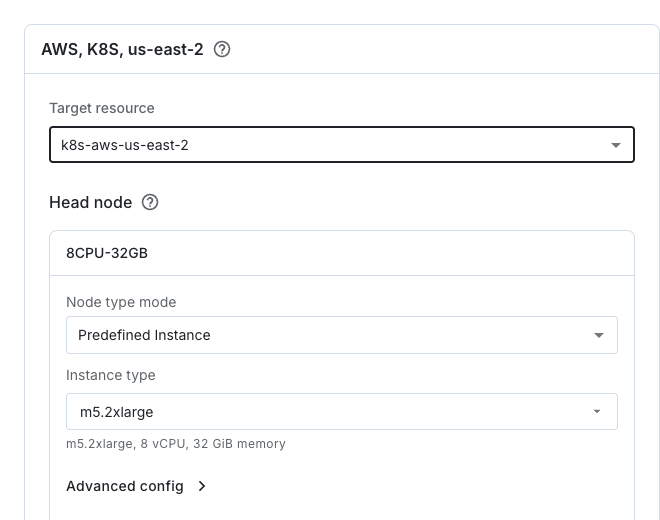Screen dimensions: 660x520
Task: Open the Node type mode dropdown
Action: (342, 335)
